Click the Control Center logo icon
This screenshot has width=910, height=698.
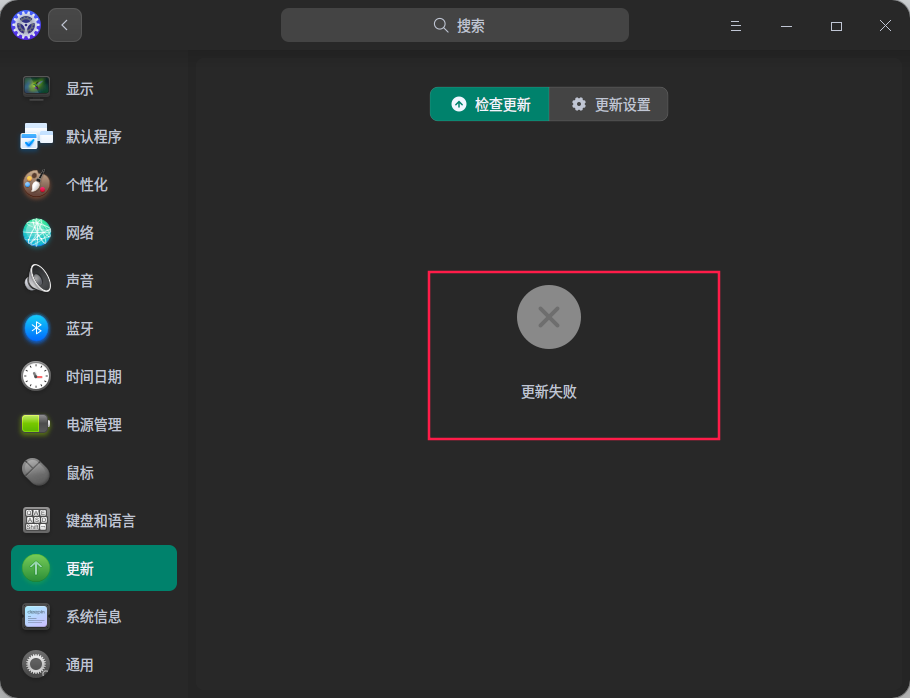click(x=26, y=25)
